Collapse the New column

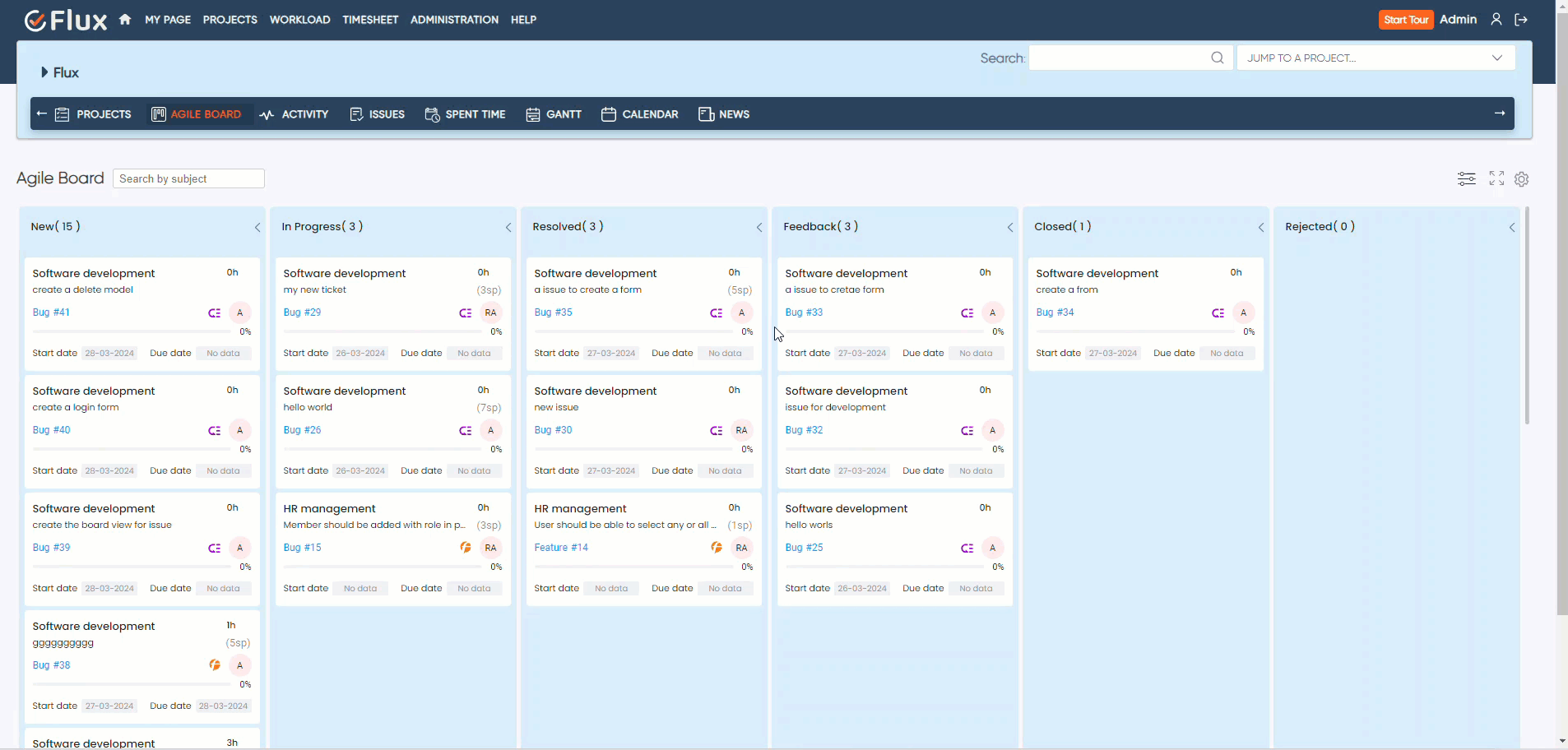point(257,228)
